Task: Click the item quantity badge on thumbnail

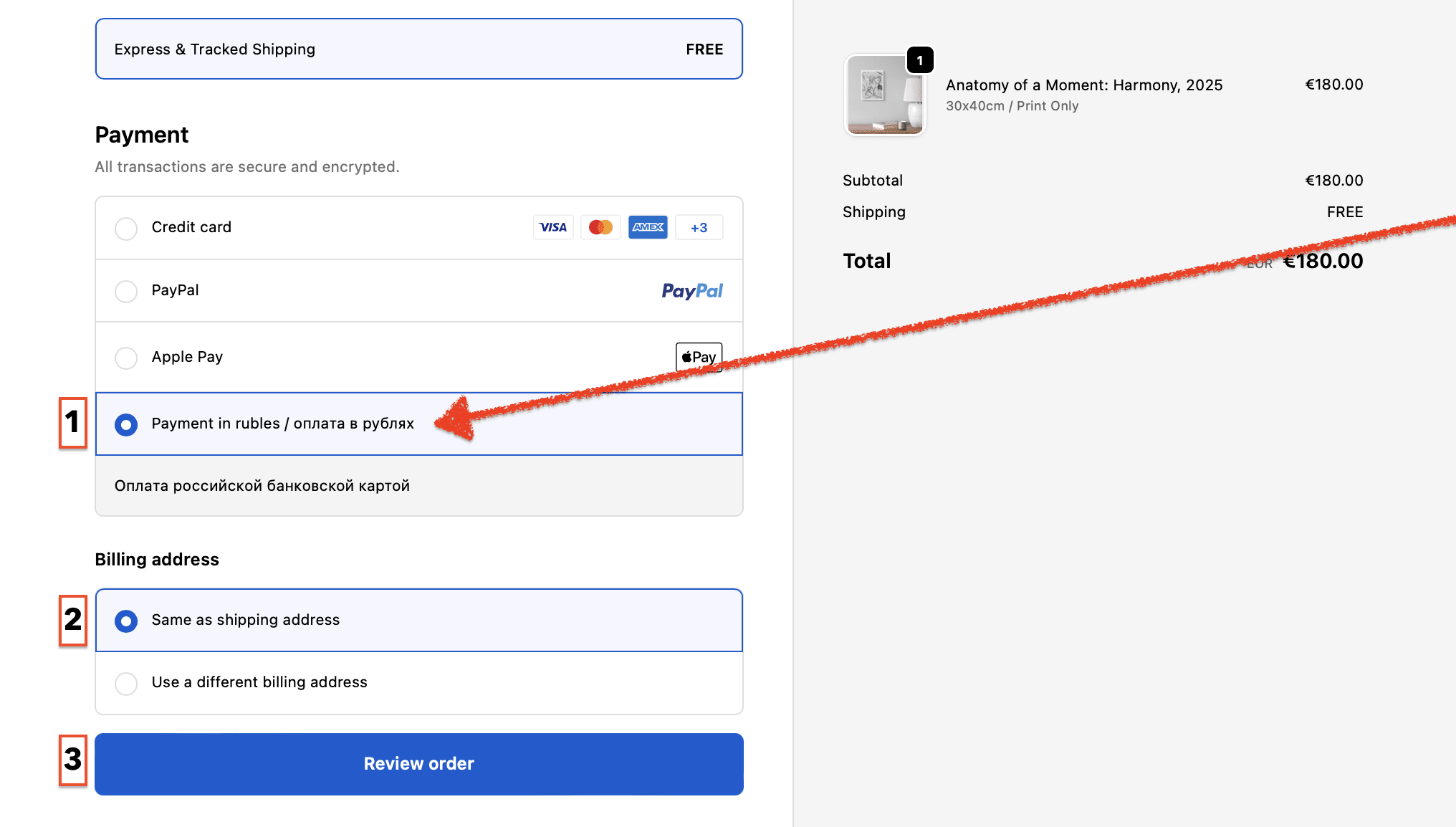Action: coord(920,60)
